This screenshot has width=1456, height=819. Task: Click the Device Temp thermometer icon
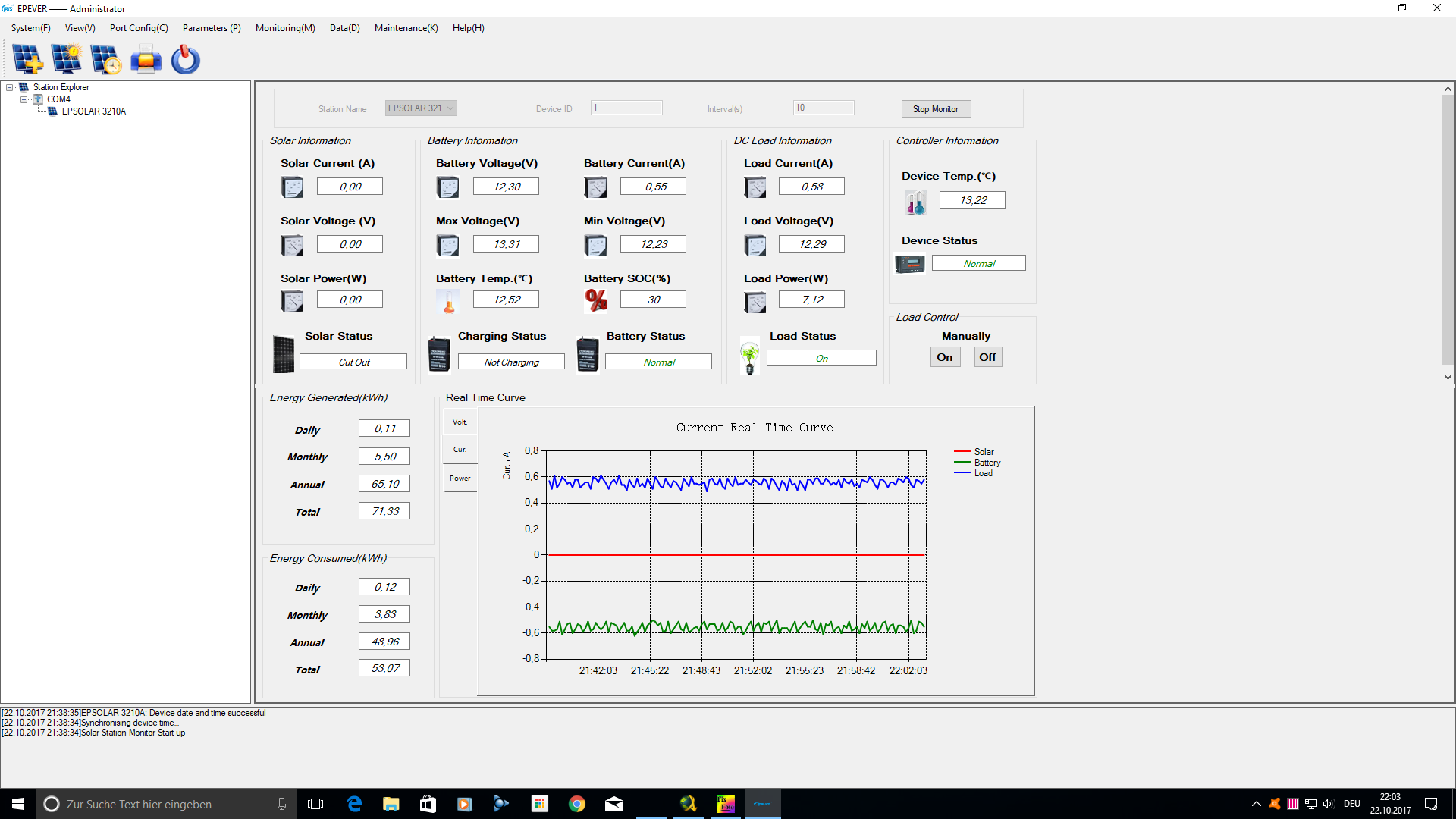coord(915,202)
